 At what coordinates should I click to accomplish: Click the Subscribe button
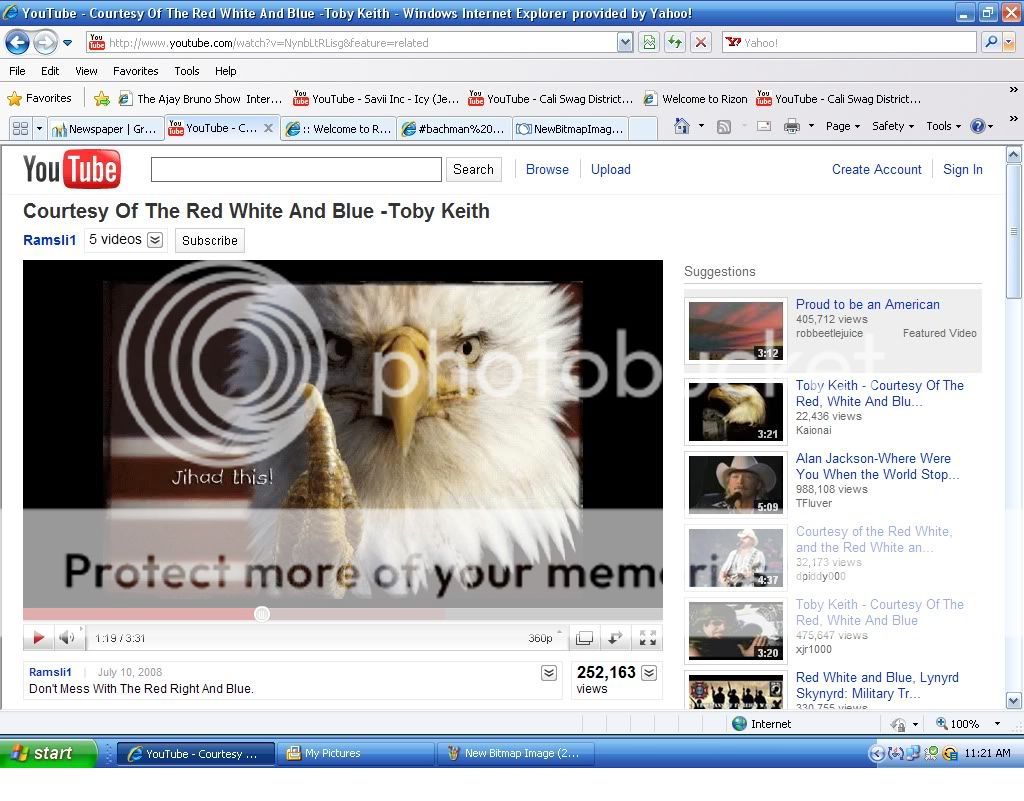pyautogui.click(x=210, y=240)
